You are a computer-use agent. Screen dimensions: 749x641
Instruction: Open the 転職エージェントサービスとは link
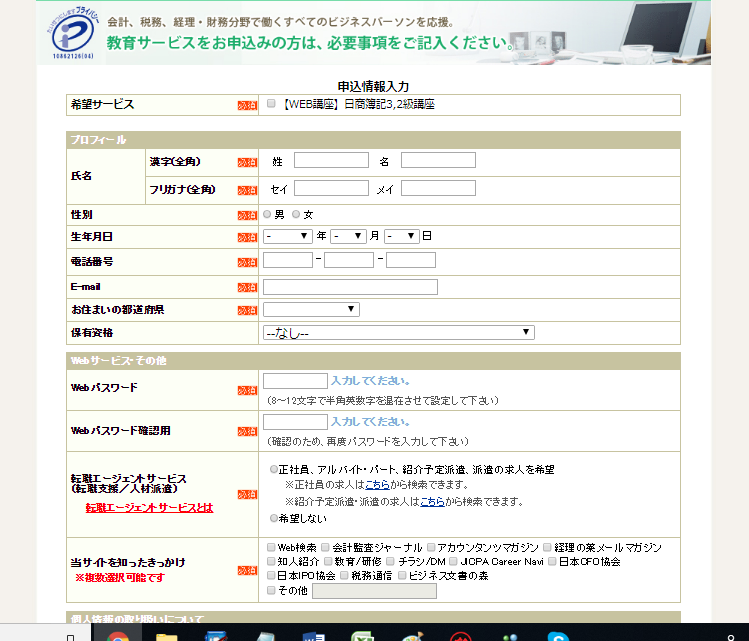[x=148, y=508]
